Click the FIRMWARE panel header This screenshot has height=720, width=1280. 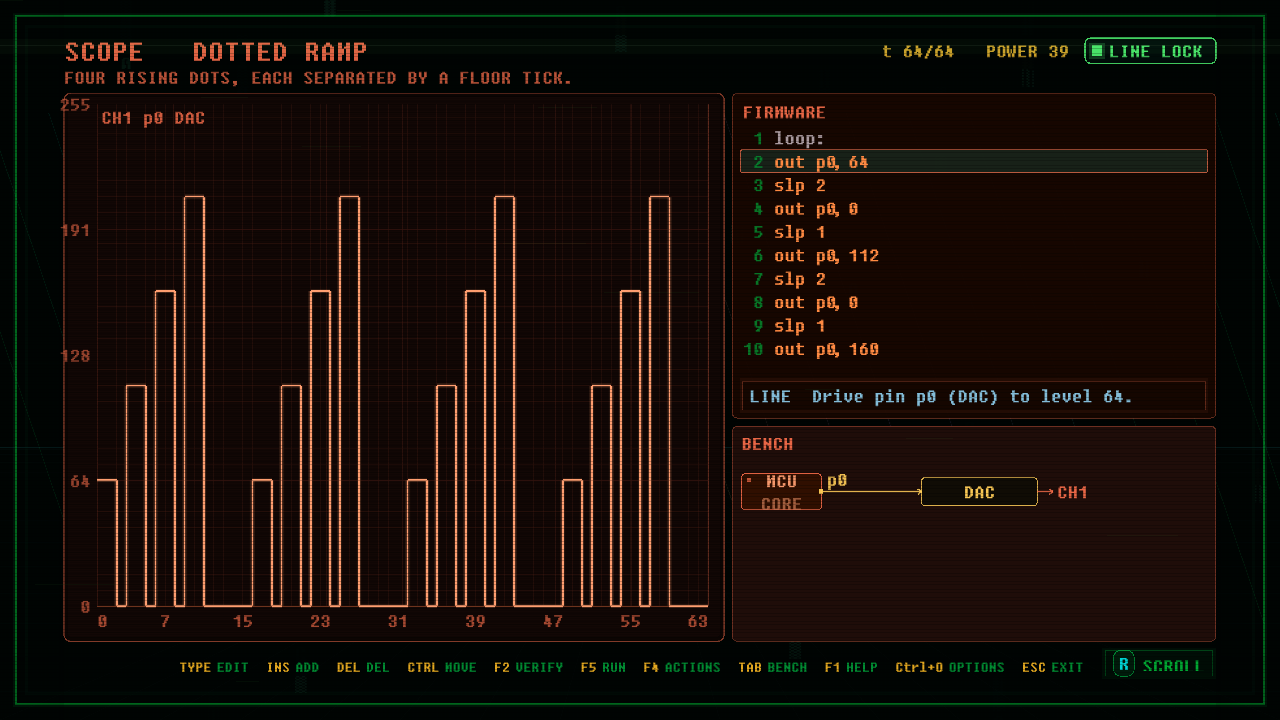point(784,113)
